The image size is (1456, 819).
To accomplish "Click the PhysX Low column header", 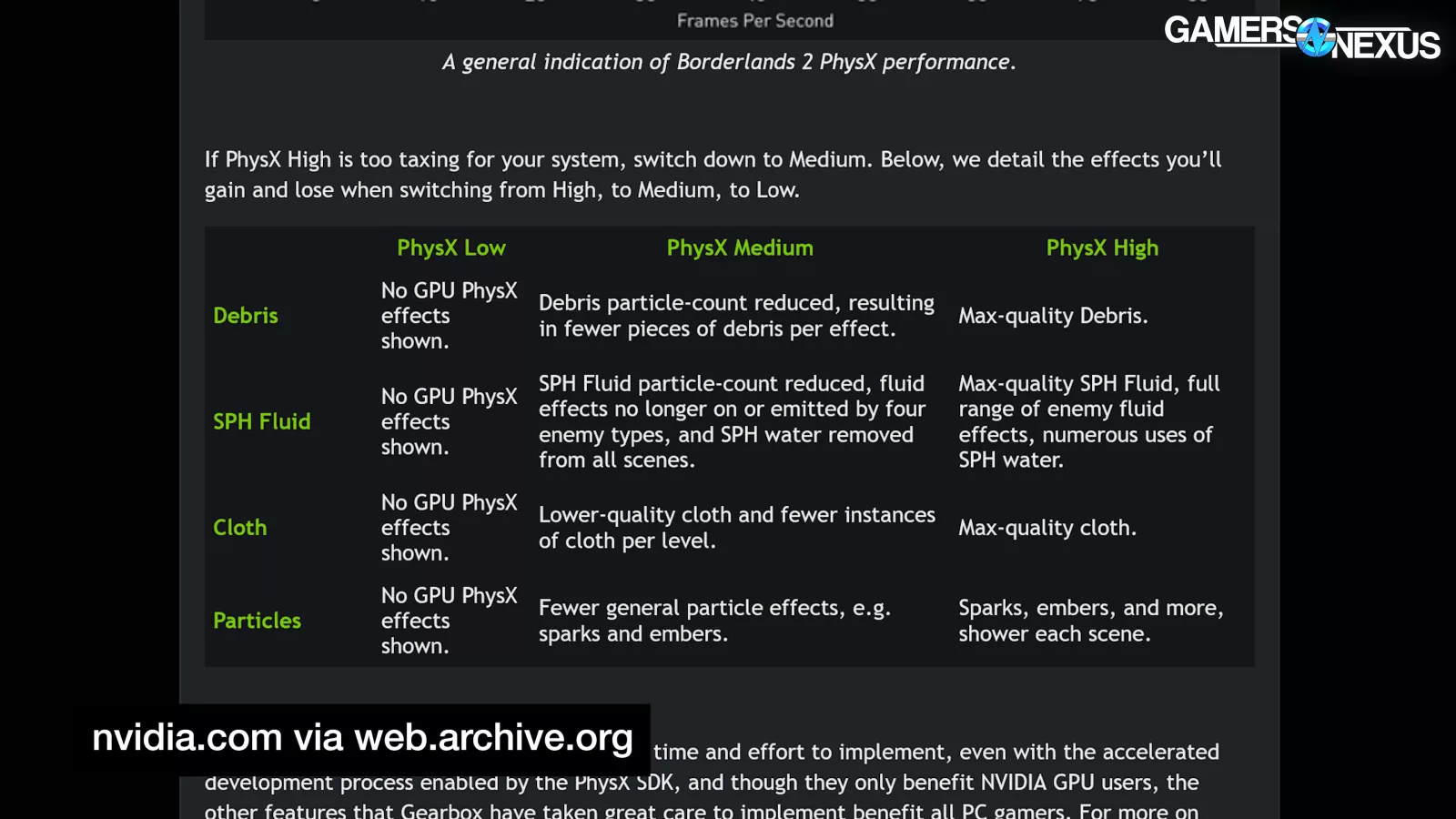I will (450, 248).
